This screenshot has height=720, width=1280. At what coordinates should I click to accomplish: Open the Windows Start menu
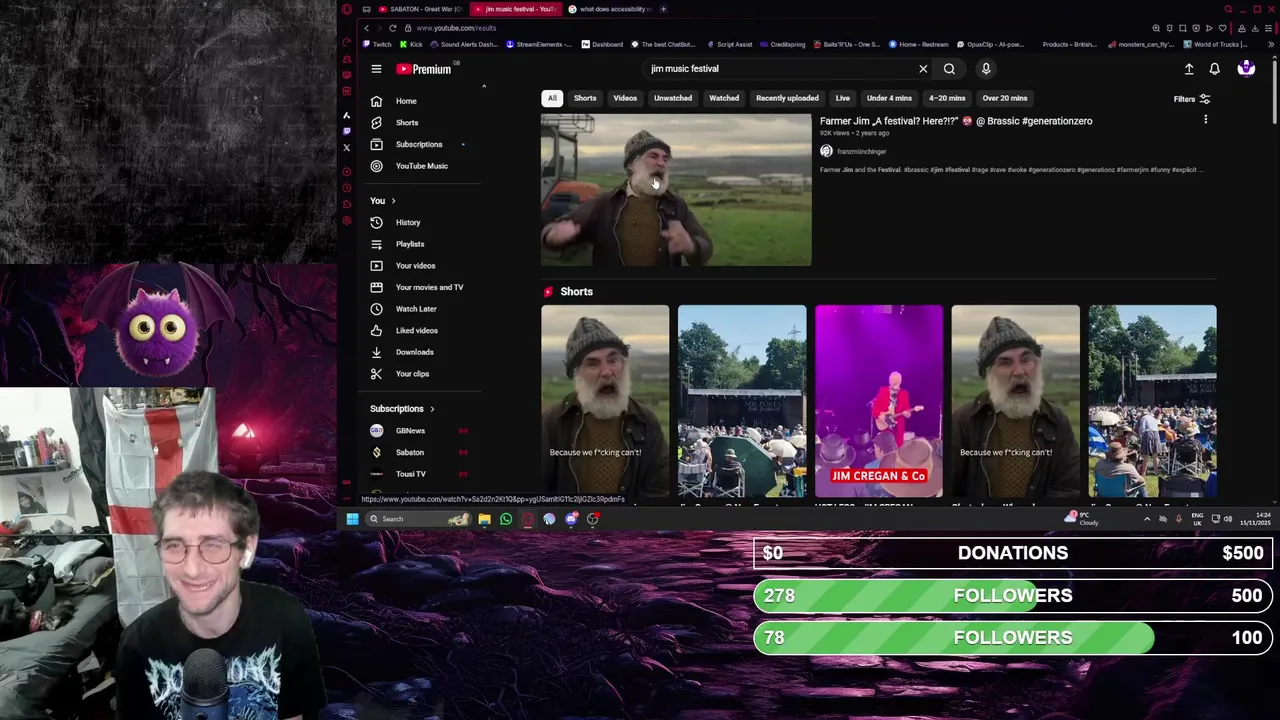tap(352, 519)
